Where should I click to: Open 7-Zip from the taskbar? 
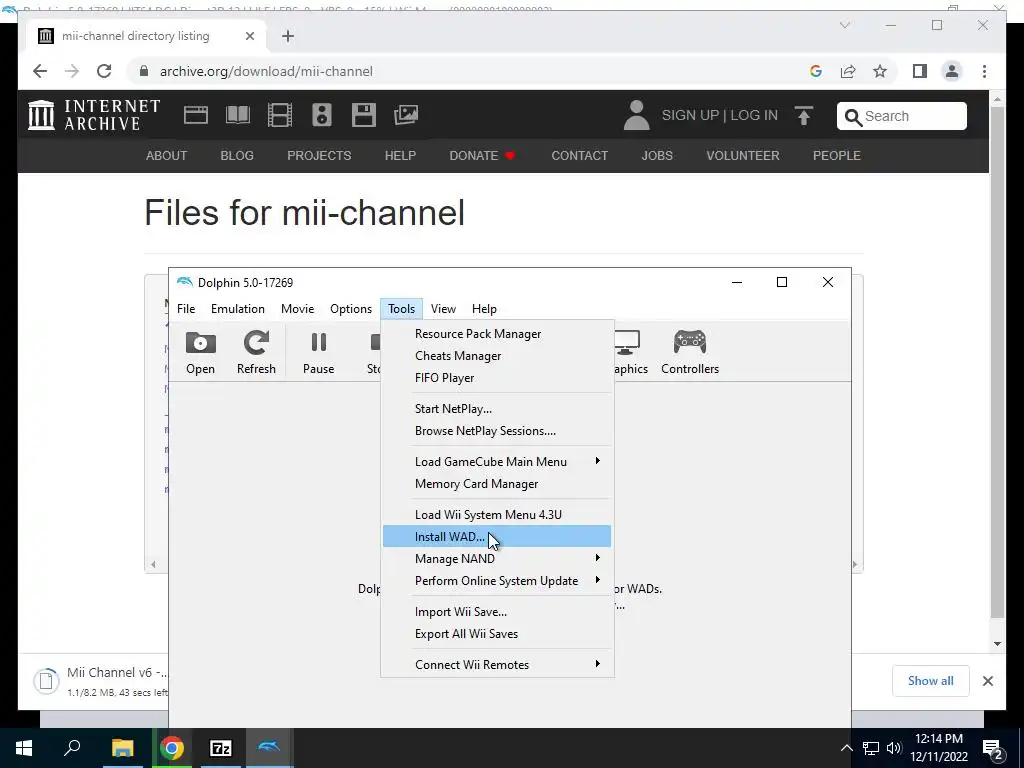(221, 748)
